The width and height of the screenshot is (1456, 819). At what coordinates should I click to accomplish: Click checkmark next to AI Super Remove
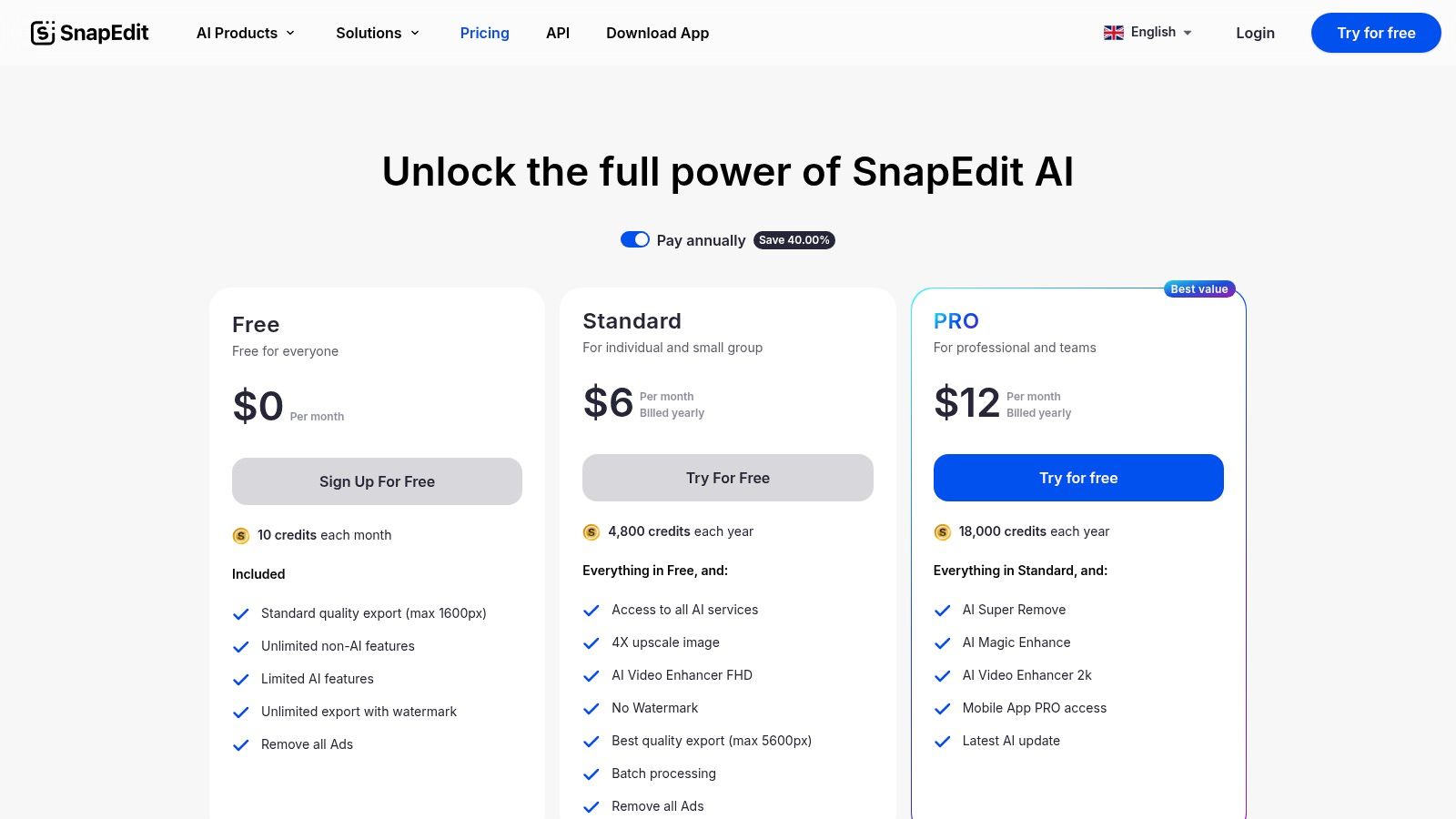(x=943, y=611)
